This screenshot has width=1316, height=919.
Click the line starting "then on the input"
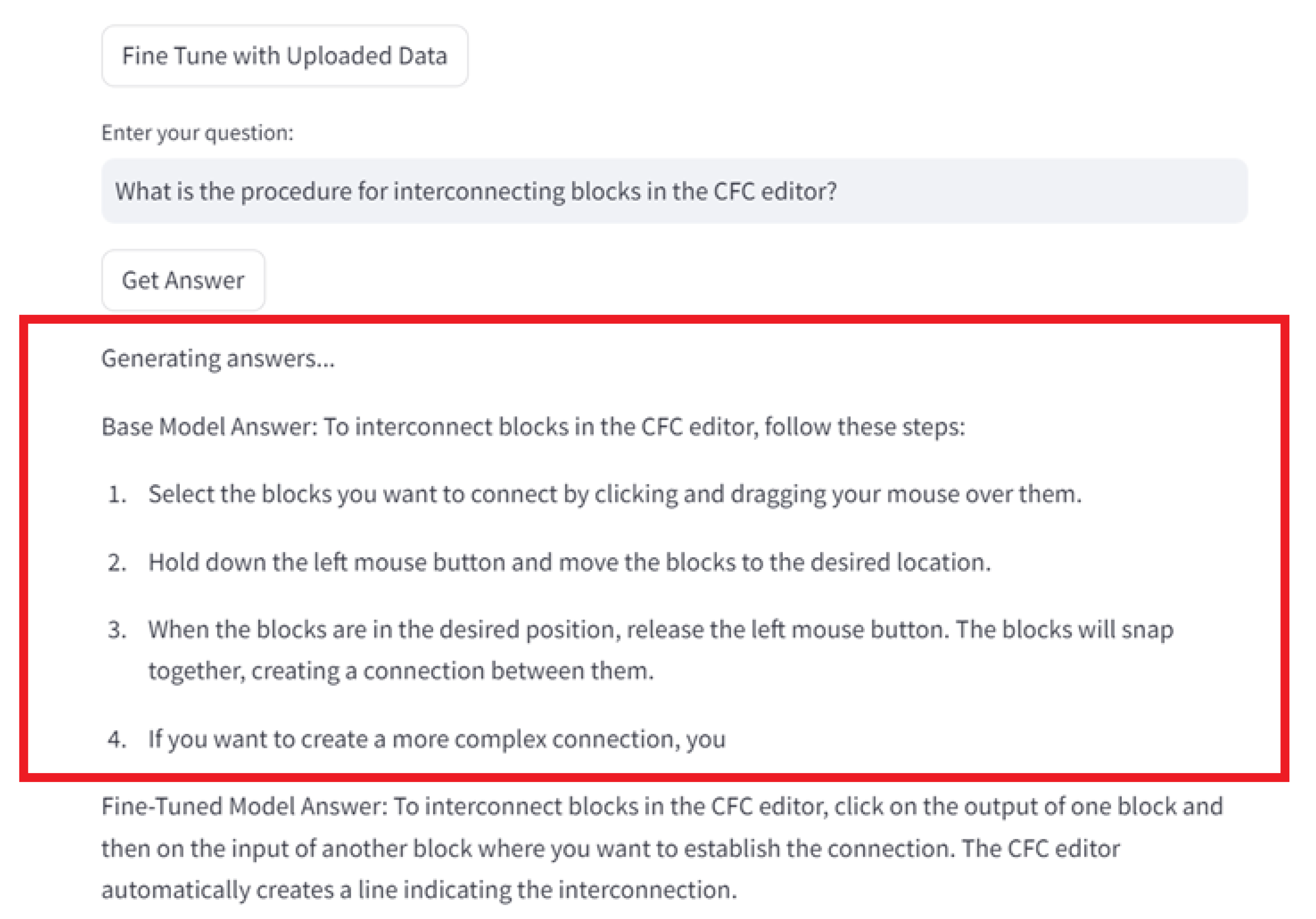point(610,849)
